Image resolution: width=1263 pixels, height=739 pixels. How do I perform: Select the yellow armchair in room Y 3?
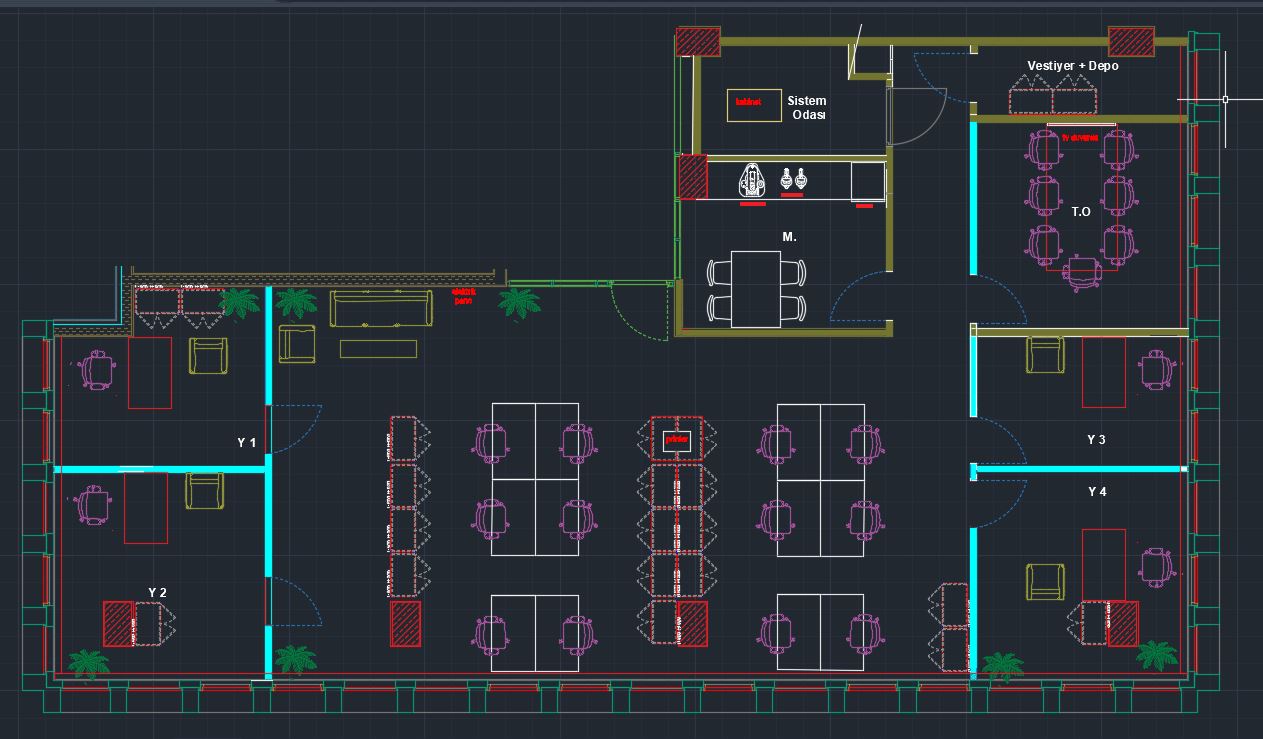click(x=1045, y=355)
